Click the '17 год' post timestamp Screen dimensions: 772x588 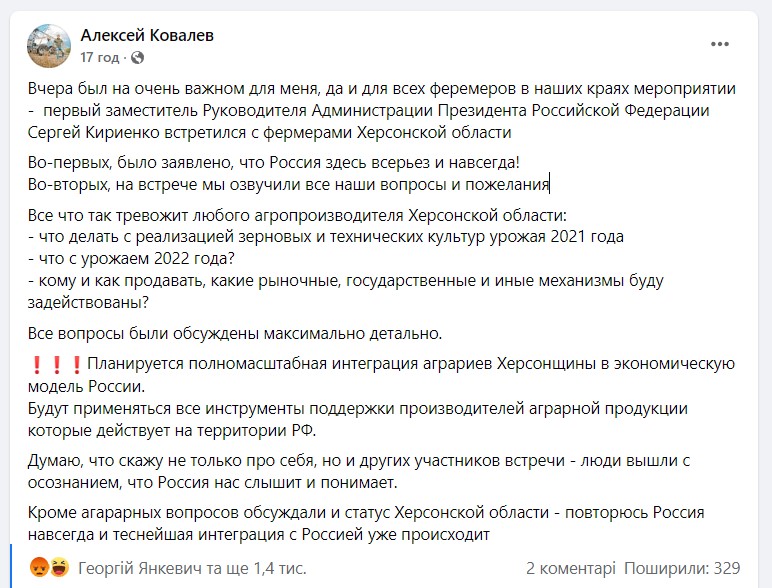99,57
